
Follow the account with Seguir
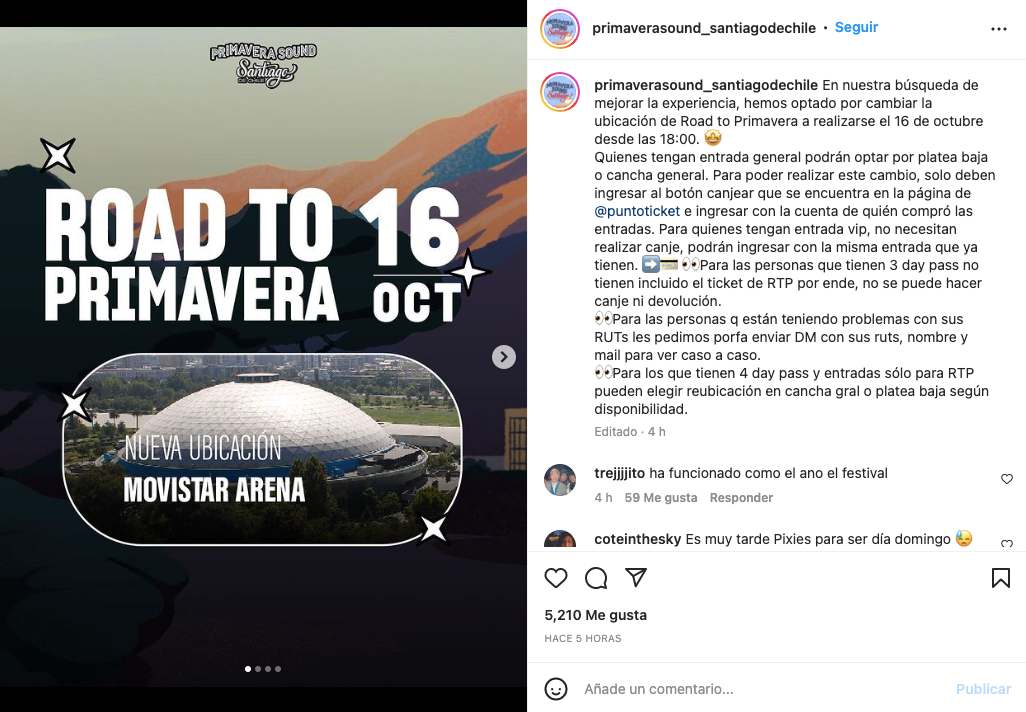coord(856,27)
